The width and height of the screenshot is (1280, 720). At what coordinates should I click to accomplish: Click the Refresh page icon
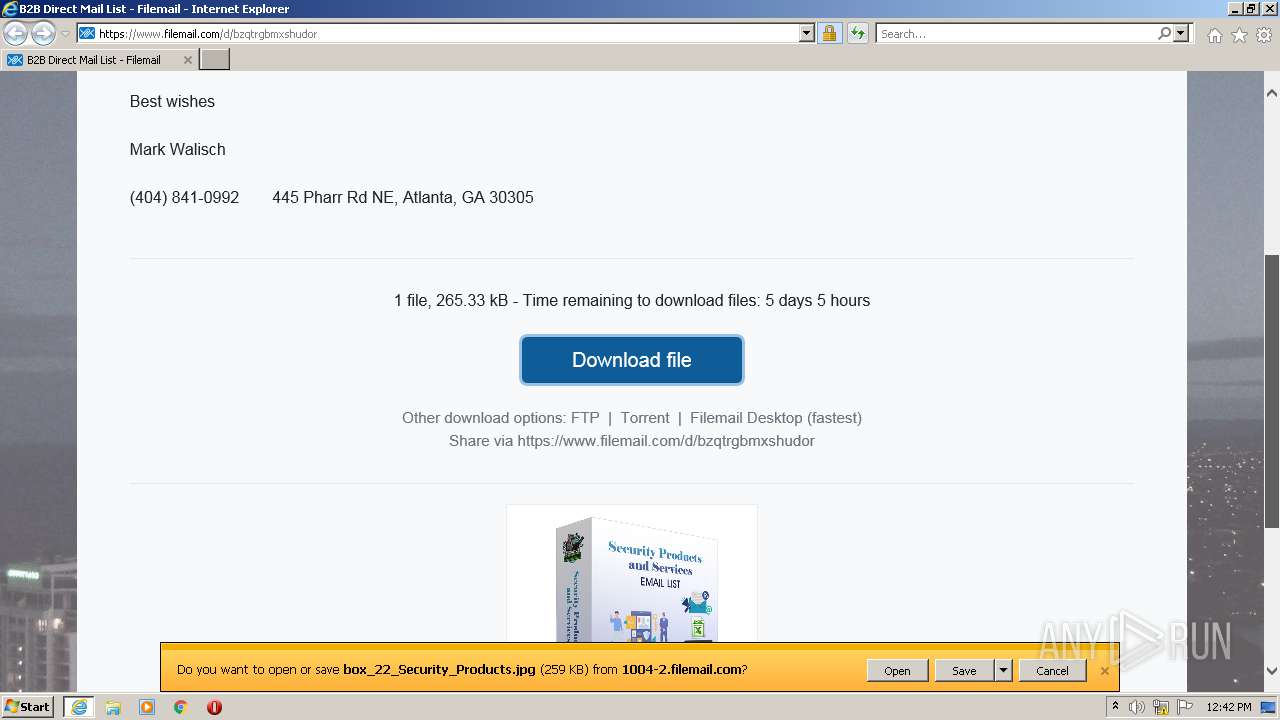point(857,34)
